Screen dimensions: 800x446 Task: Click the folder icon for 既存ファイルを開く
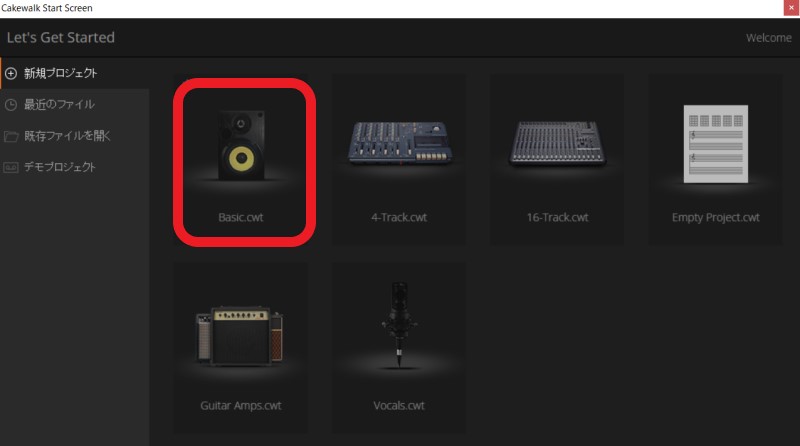(x=11, y=136)
